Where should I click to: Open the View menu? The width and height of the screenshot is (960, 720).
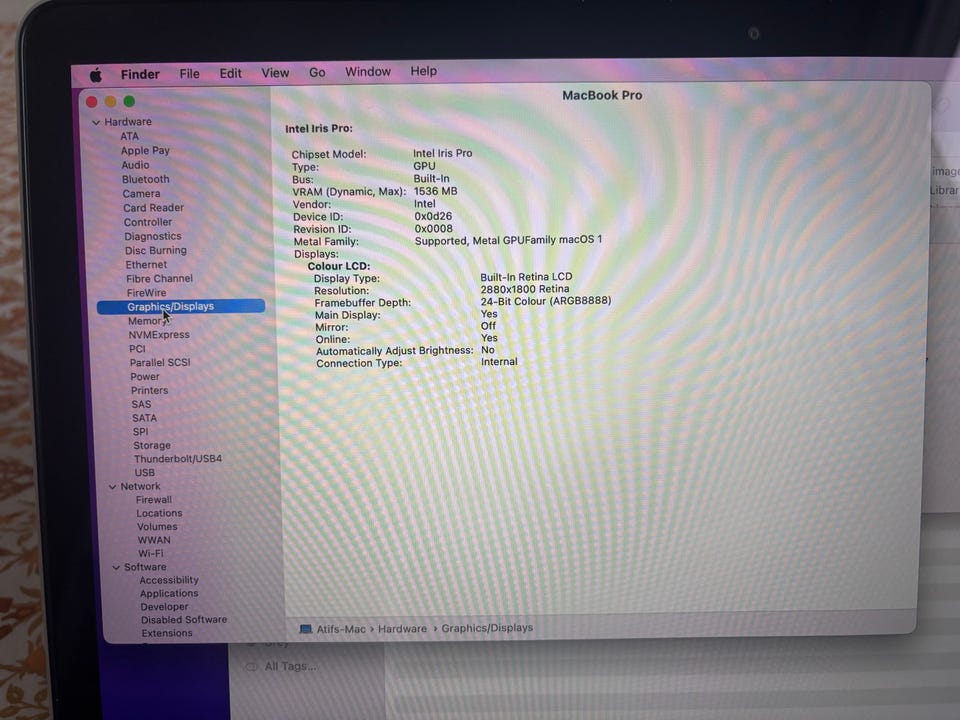275,73
